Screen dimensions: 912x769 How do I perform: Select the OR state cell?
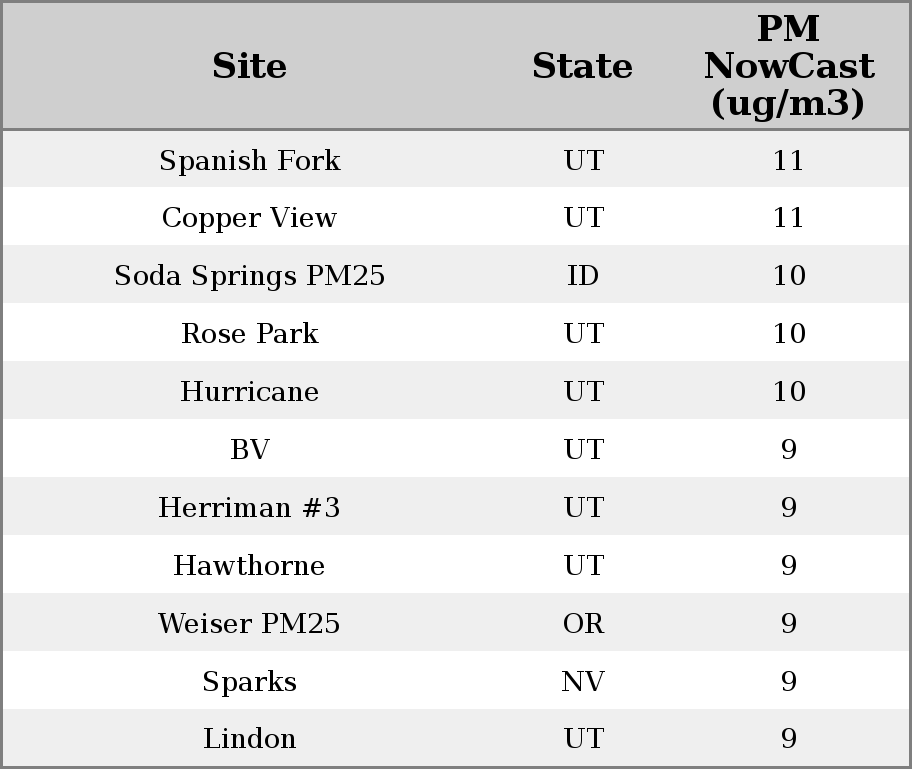pyautogui.click(x=583, y=624)
